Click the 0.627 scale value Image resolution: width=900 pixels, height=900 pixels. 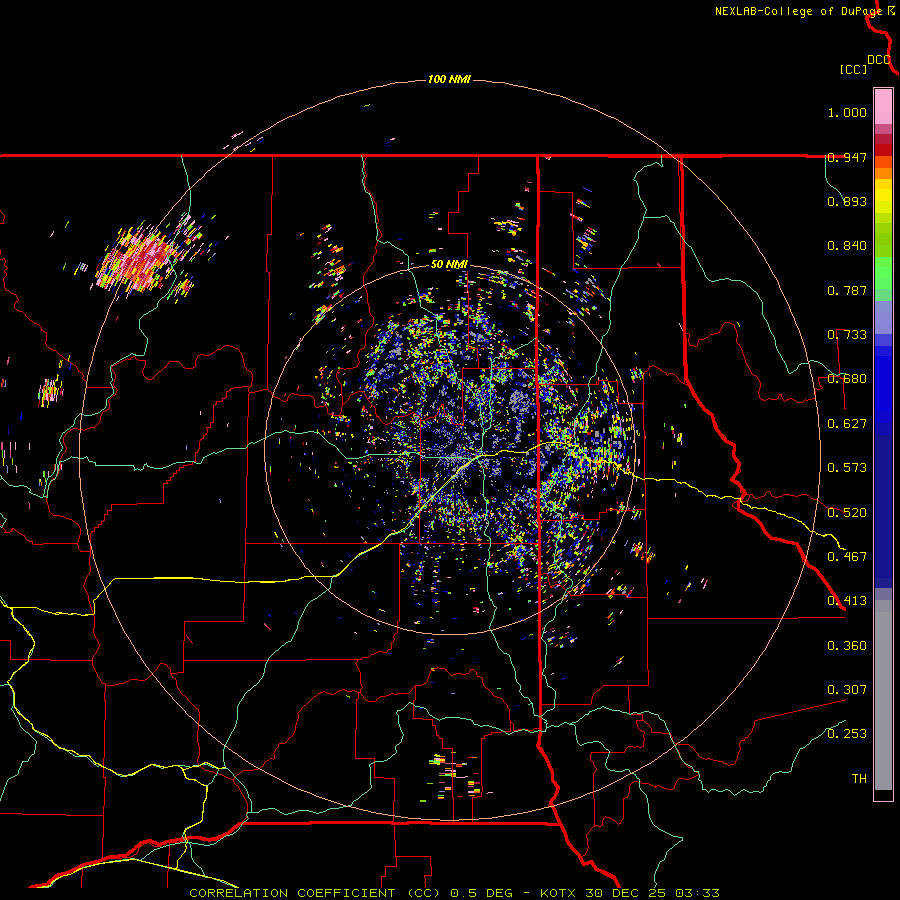(847, 424)
